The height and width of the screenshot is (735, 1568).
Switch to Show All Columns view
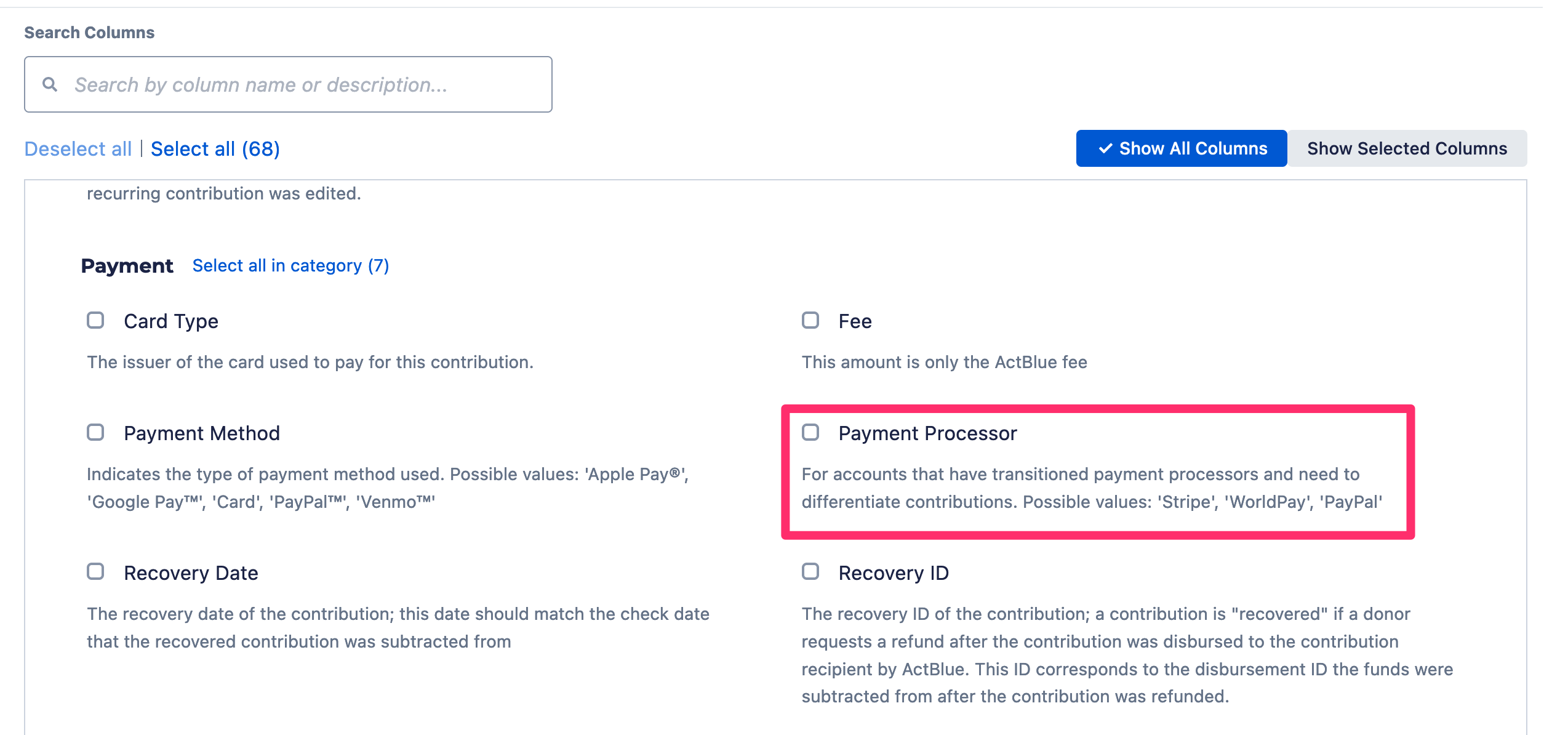pos(1181,148)
